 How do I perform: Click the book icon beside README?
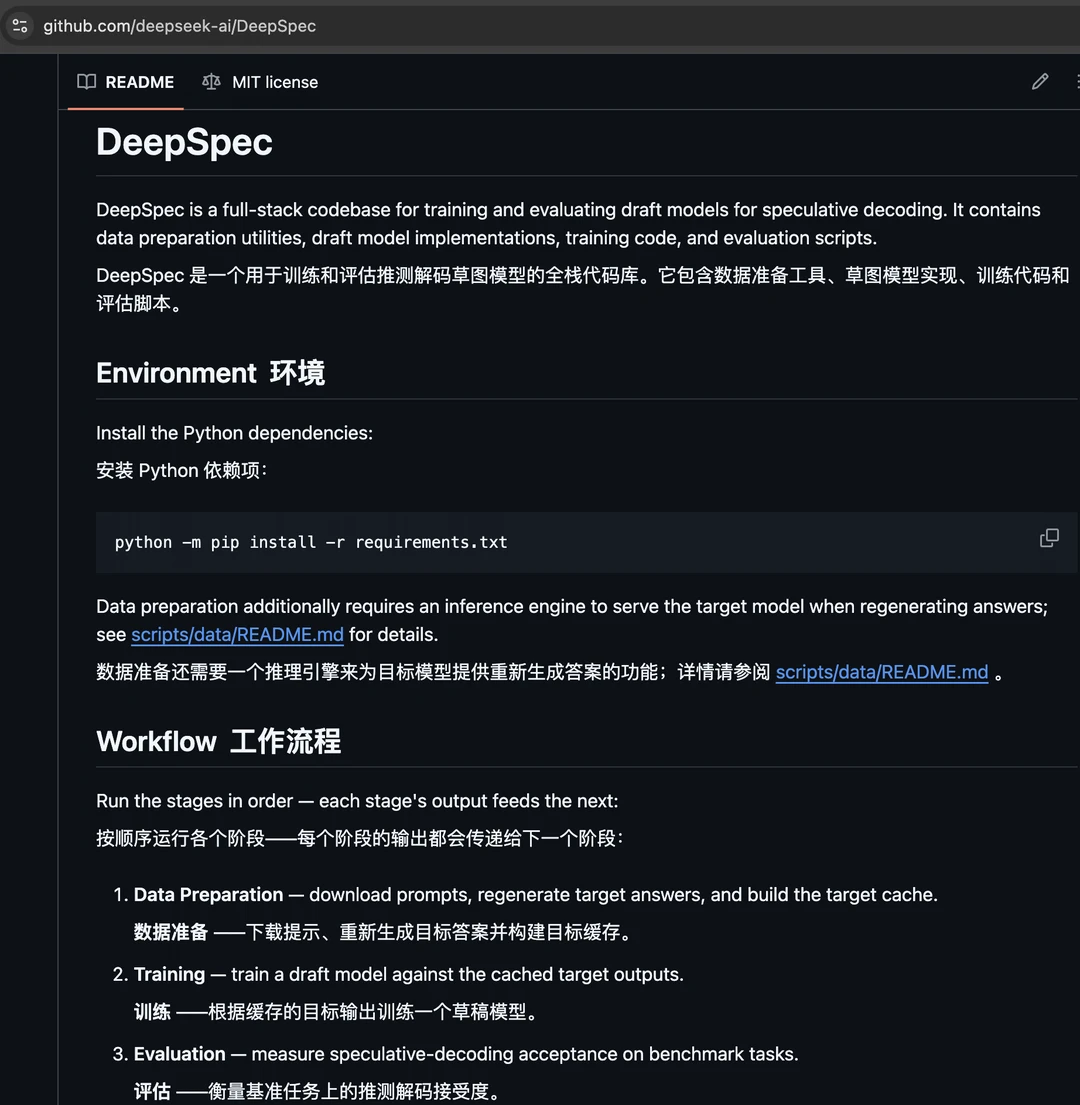[87, 82]
